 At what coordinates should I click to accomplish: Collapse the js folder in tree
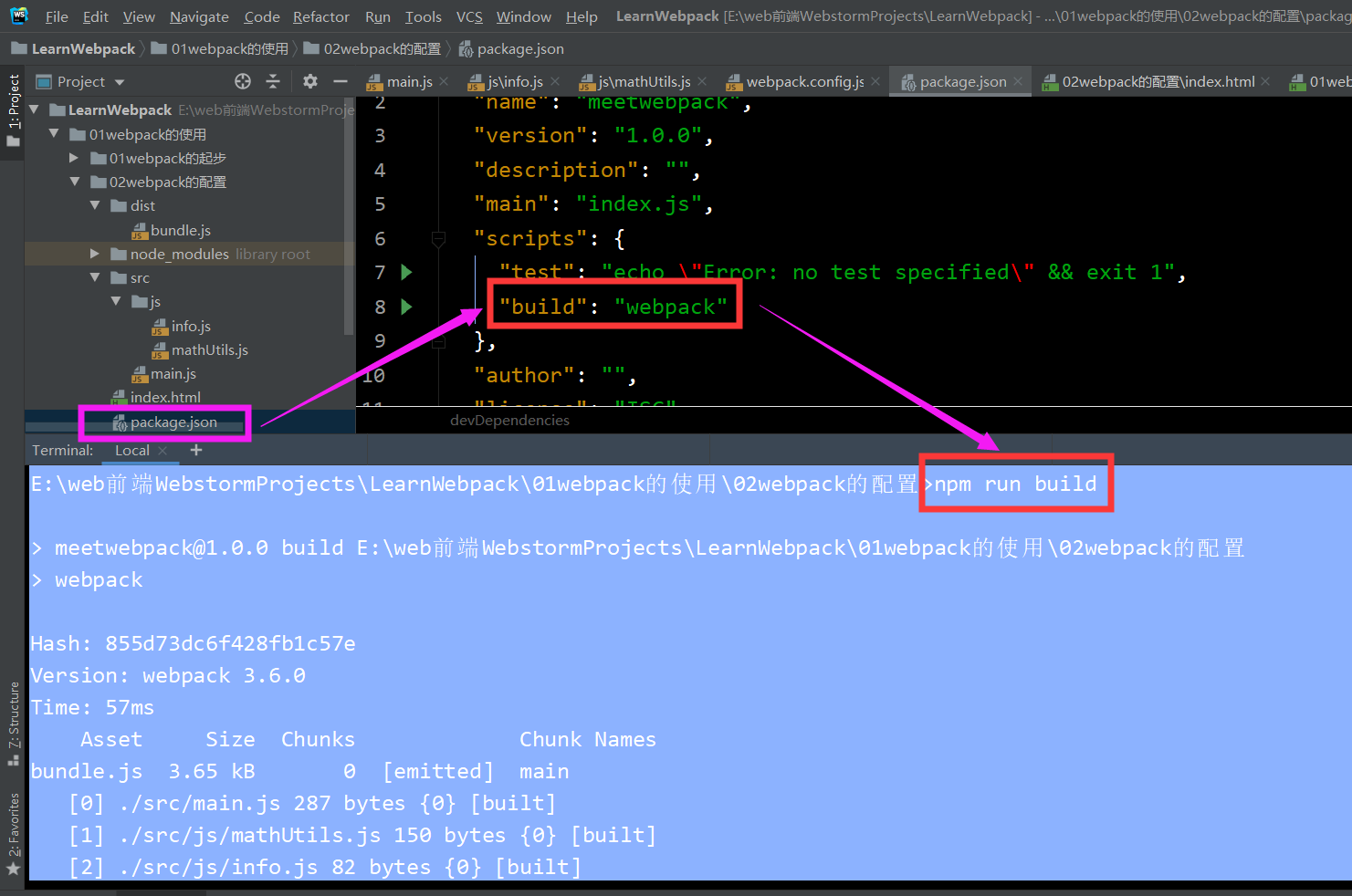pos(115,301)
